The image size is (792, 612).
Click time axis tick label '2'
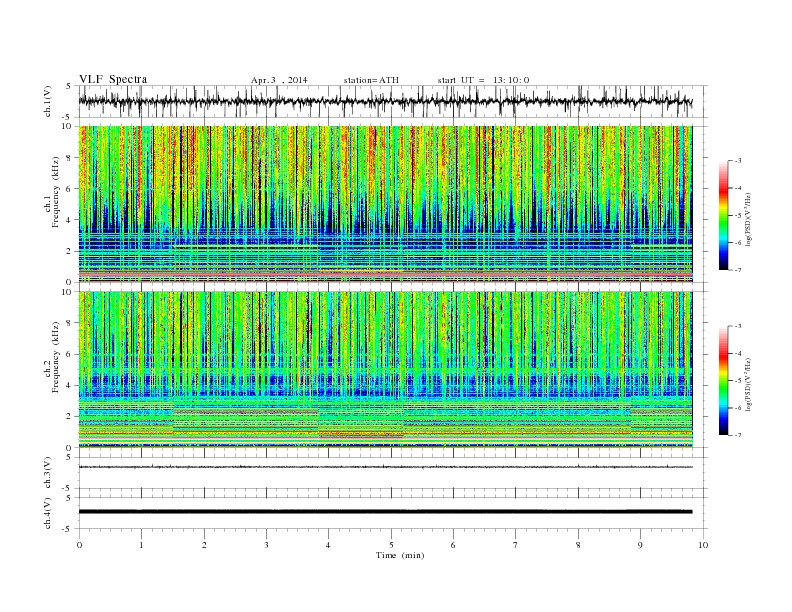(204, 545)
